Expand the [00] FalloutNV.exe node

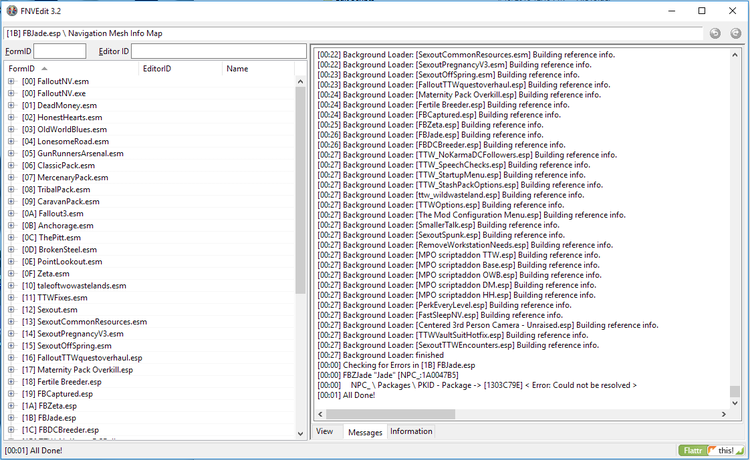click(x=11, y=93)
